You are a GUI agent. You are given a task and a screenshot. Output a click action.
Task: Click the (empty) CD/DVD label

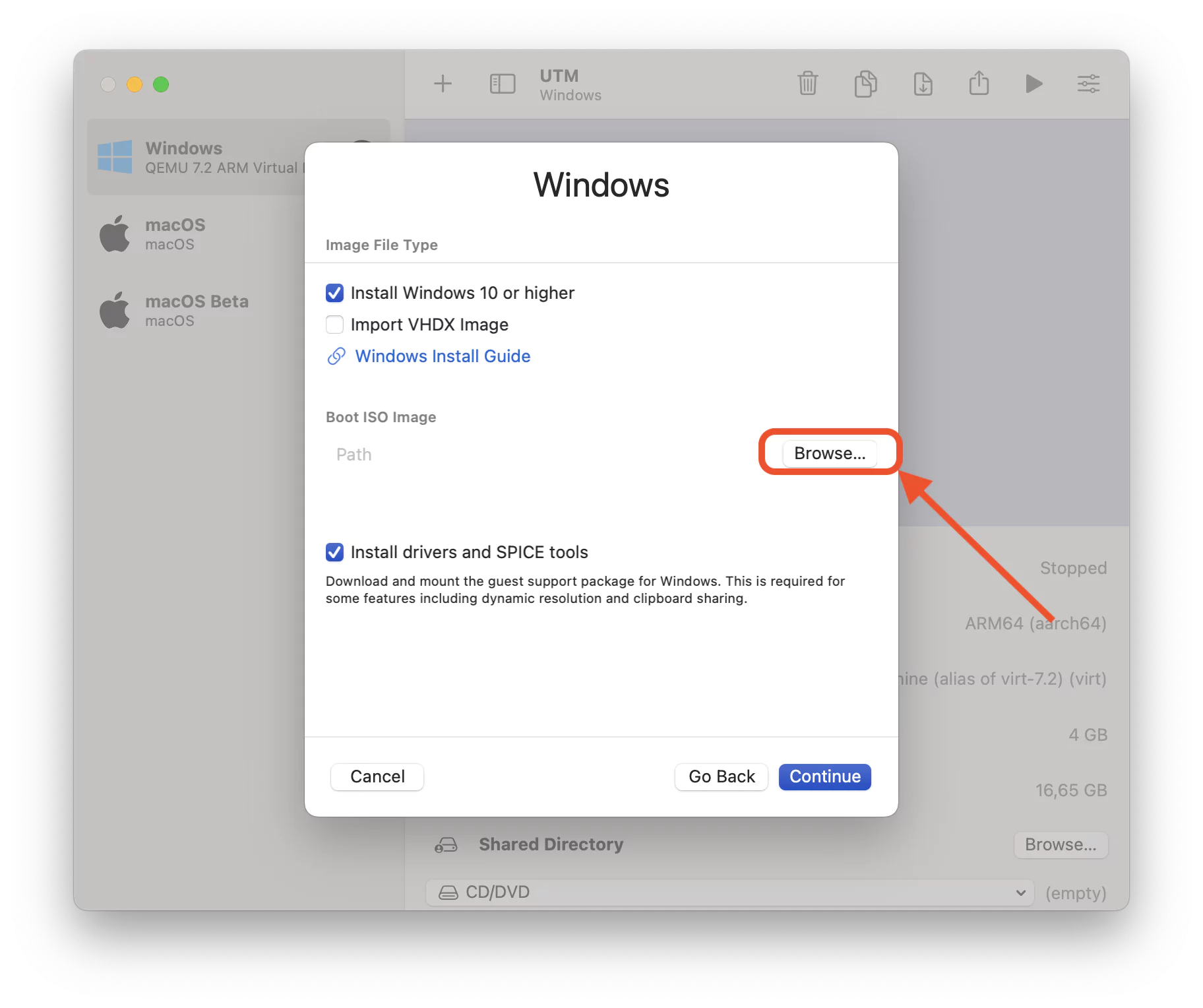1076,893
